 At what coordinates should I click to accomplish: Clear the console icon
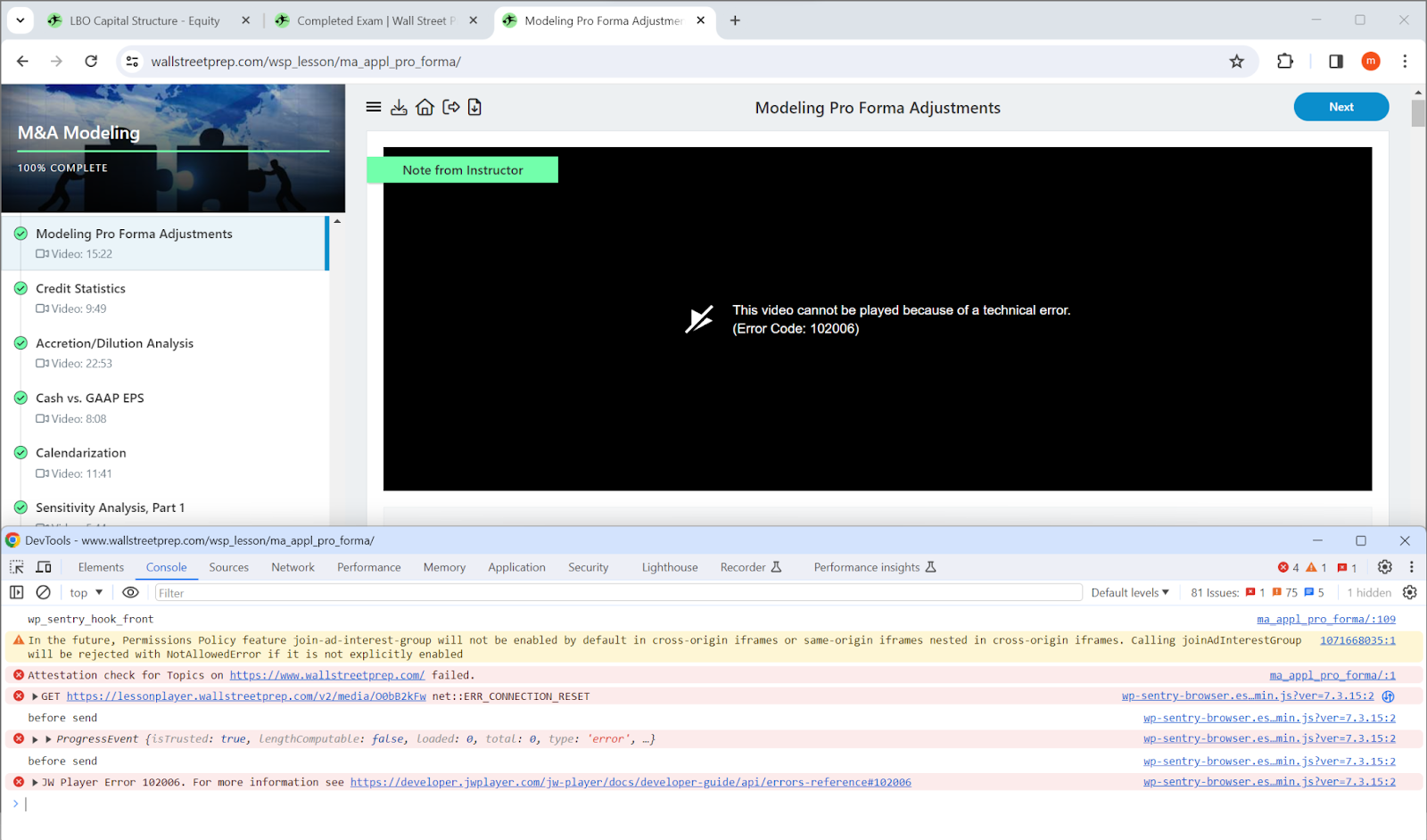click(x=43, y=592)
